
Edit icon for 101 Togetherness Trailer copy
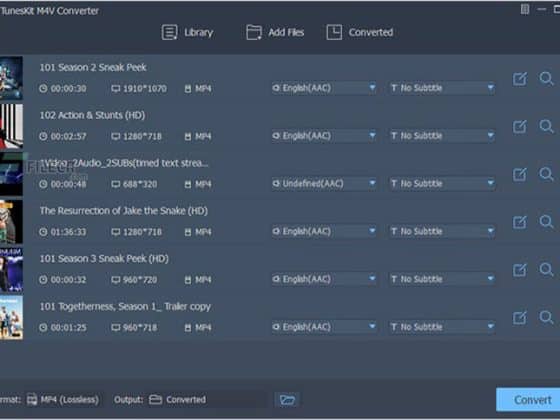[x=520, y=318]
